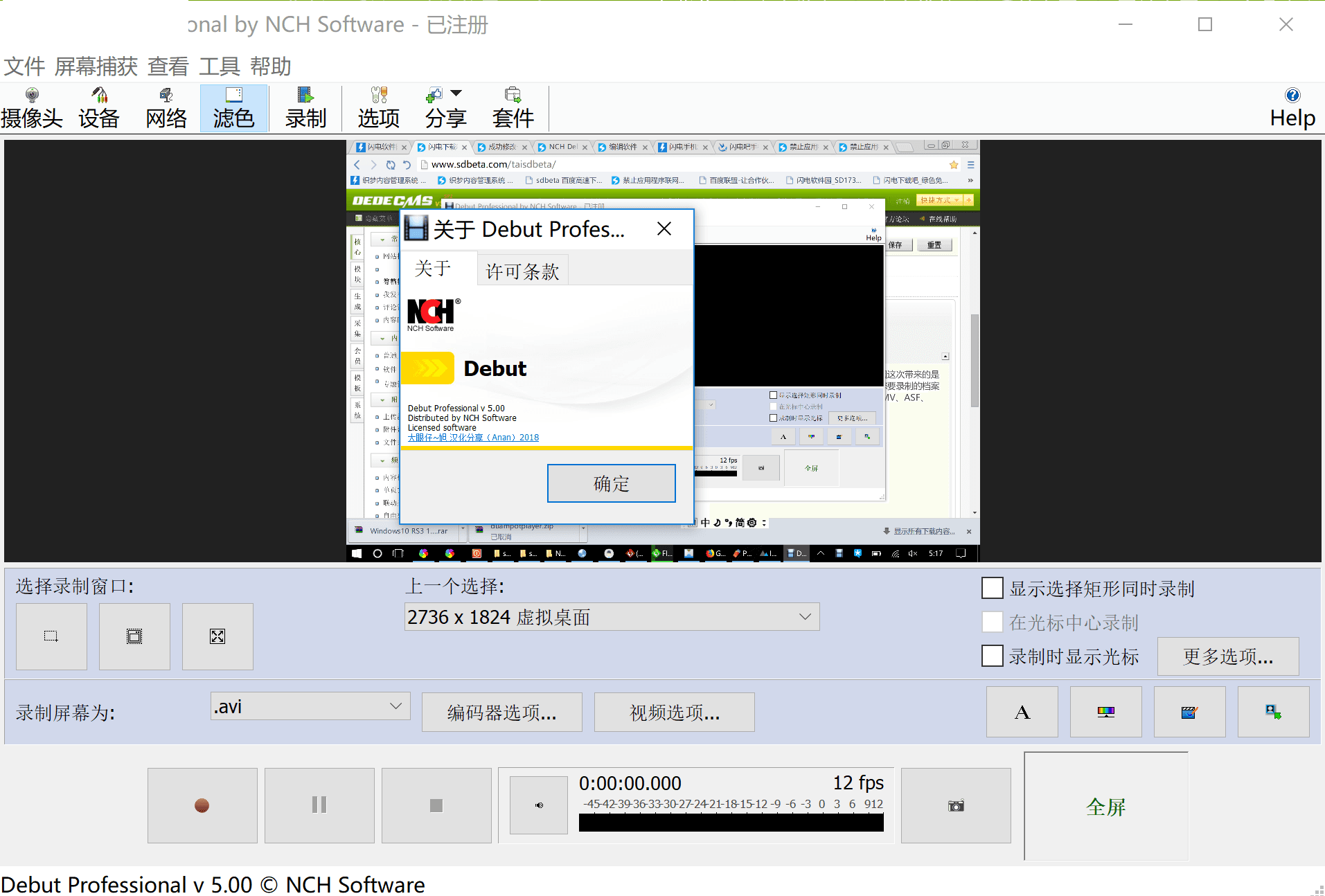The height and width of the screenshot is (896, 1325).
Task: Open the 工具 menu
Action: tap(219, 66)
